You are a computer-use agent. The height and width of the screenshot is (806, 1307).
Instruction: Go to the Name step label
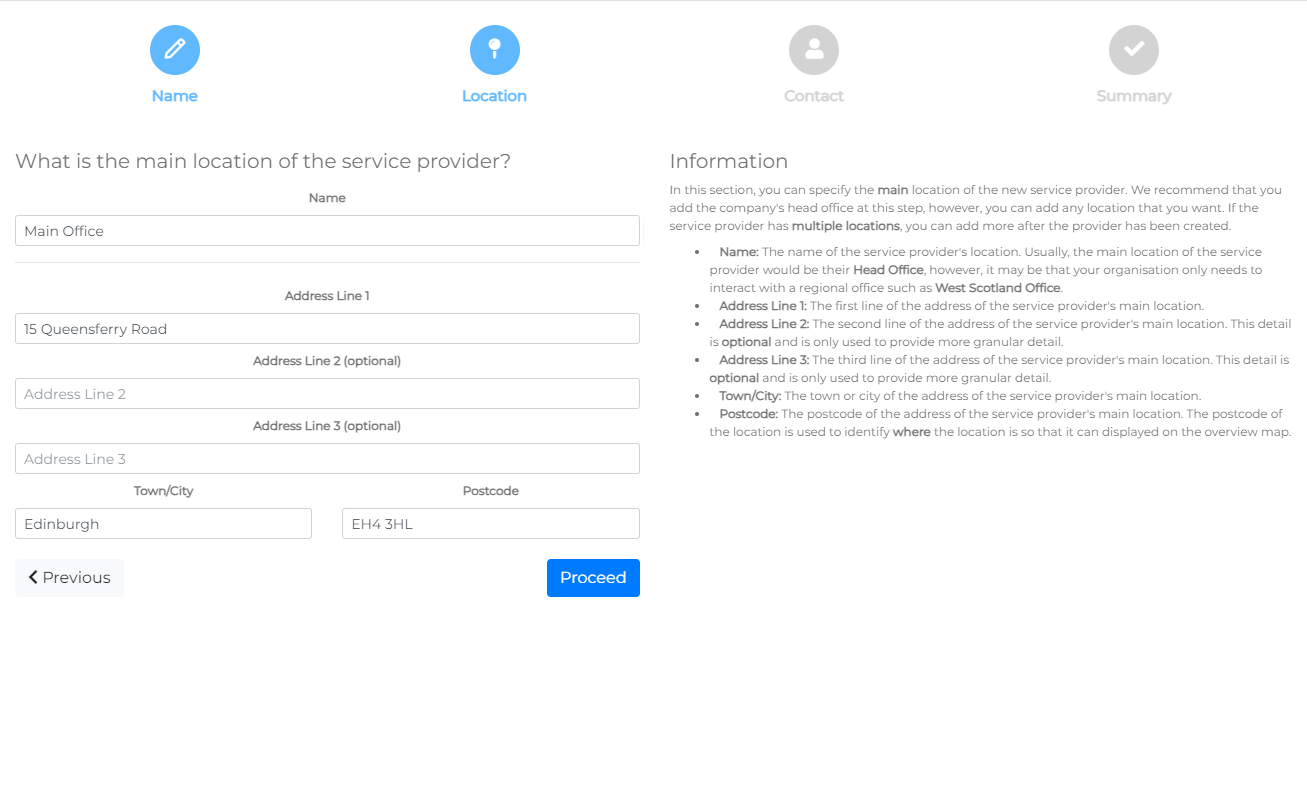[x=175, y=96]
